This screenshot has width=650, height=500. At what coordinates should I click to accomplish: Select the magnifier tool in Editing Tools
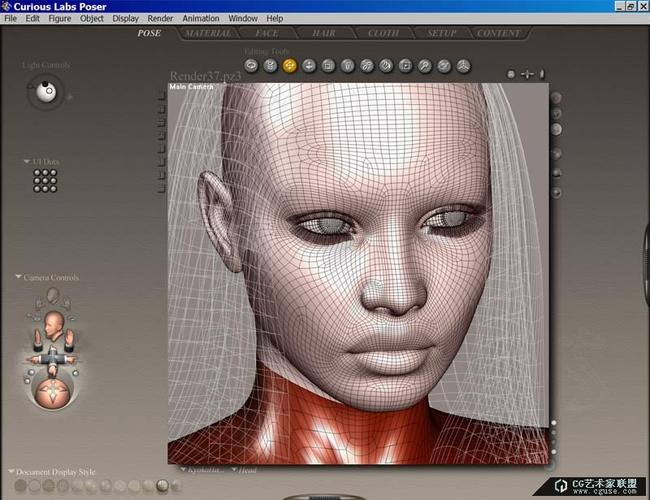pyautogui.click(x=425, y=66)
